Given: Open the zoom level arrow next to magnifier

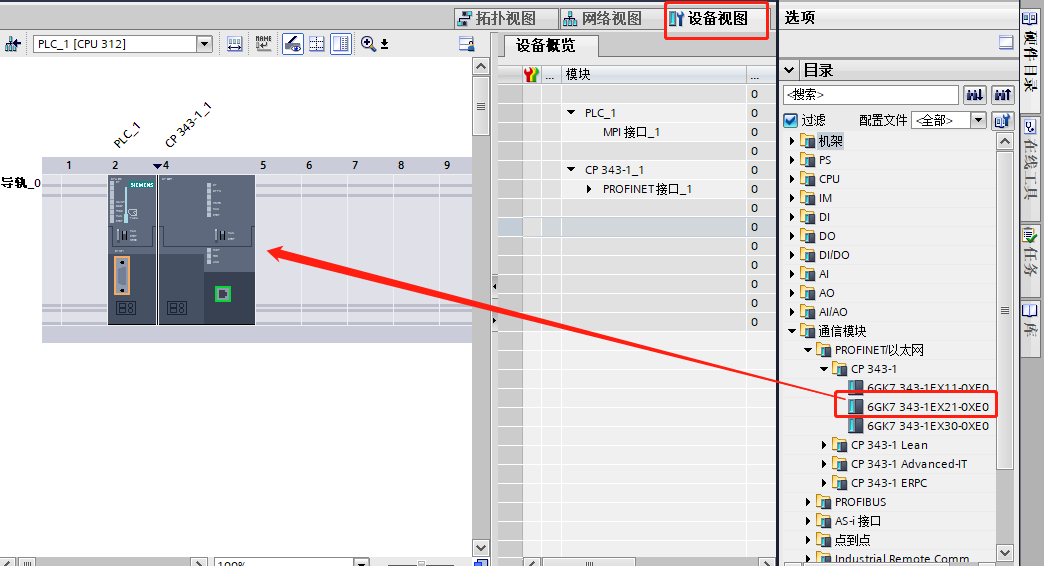Looking at the screenshot, I should [384, 45].
